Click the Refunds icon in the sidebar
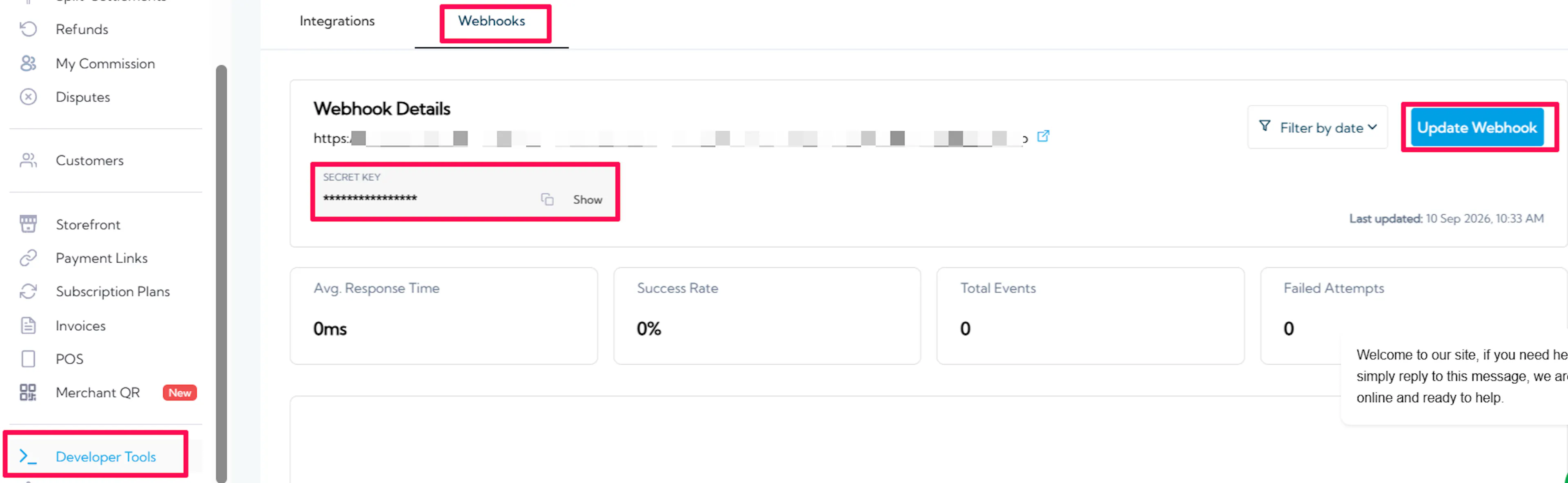 tap(28, 29)
